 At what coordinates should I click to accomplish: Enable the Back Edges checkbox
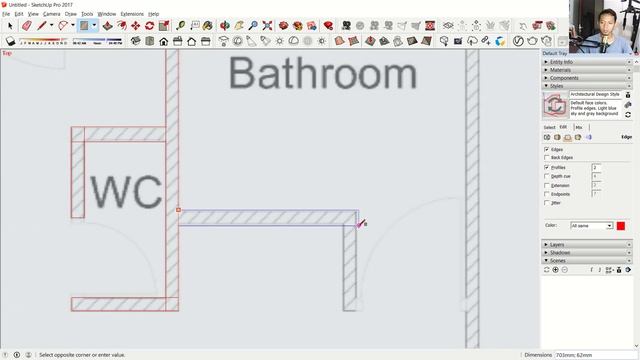pyautogui.click(x=547, y=158)
